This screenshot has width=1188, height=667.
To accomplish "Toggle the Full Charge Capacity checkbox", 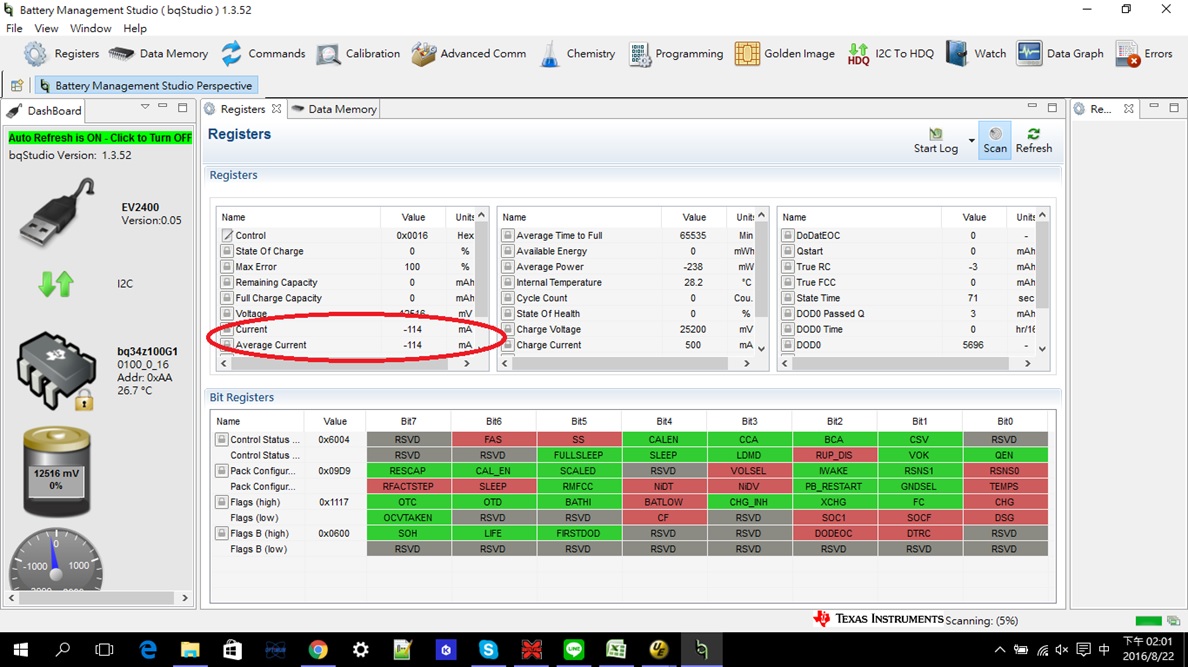I will [x=227, y=298].
